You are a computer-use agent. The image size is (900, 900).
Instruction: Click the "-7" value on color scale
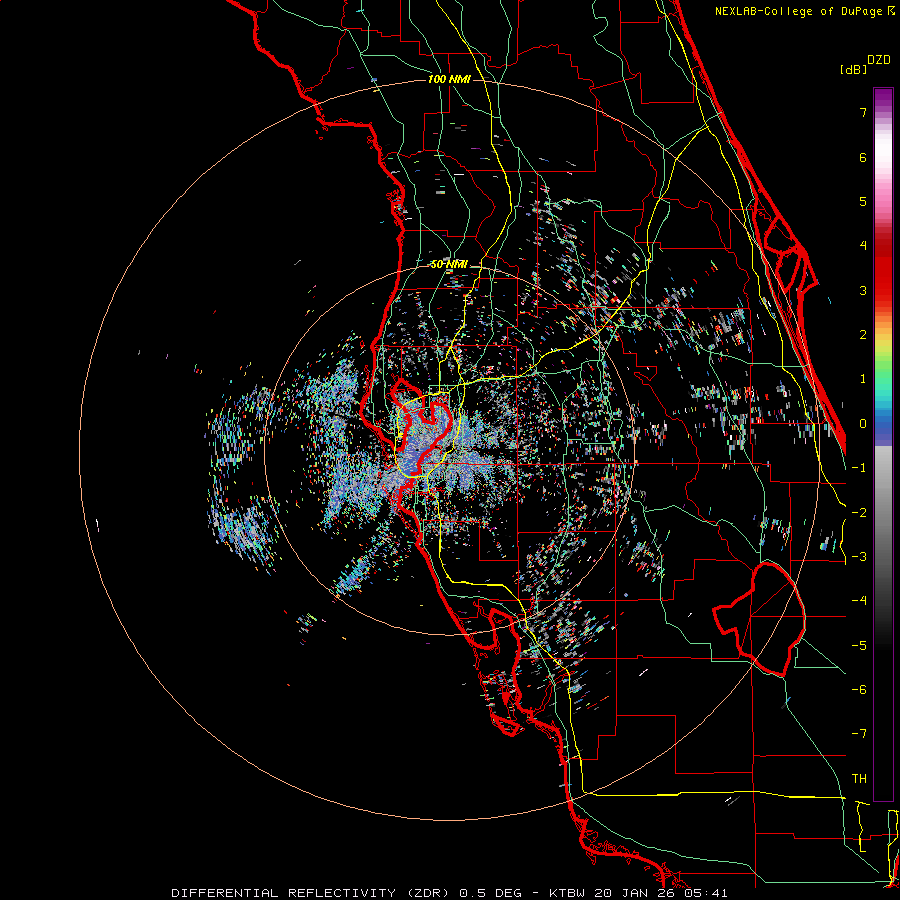pos(859,734)
